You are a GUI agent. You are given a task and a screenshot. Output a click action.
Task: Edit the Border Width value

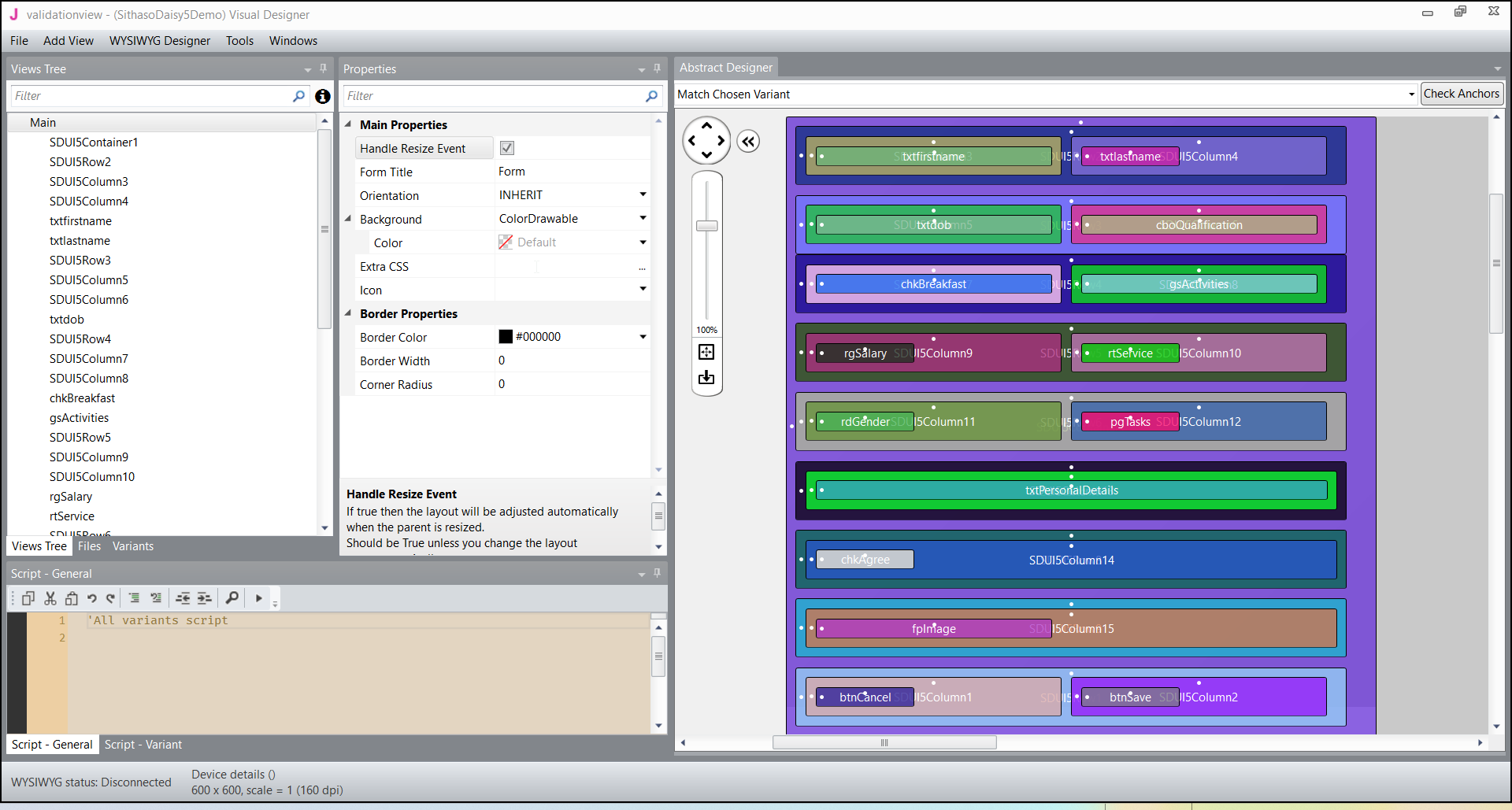[573, 361]
